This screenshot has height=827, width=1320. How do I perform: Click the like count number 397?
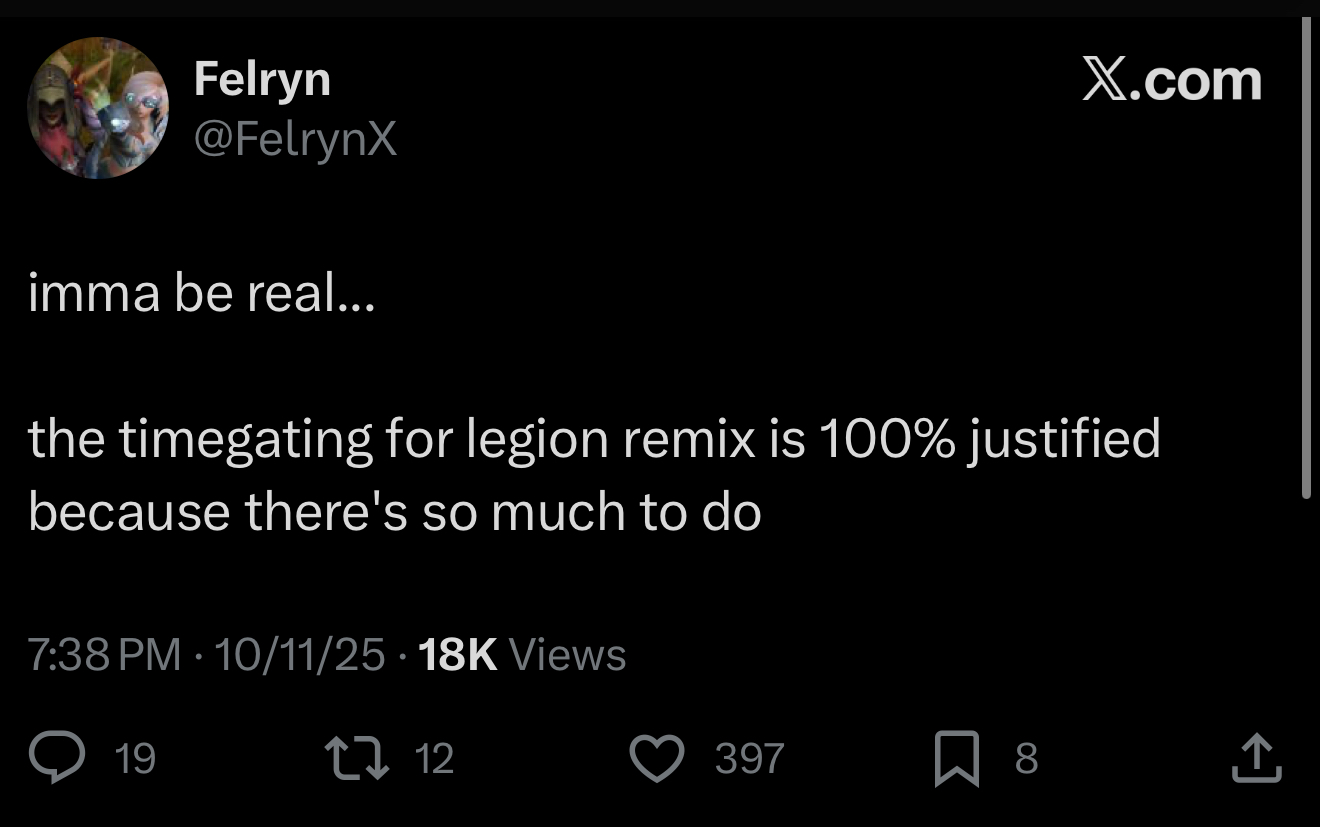[750, 759]
